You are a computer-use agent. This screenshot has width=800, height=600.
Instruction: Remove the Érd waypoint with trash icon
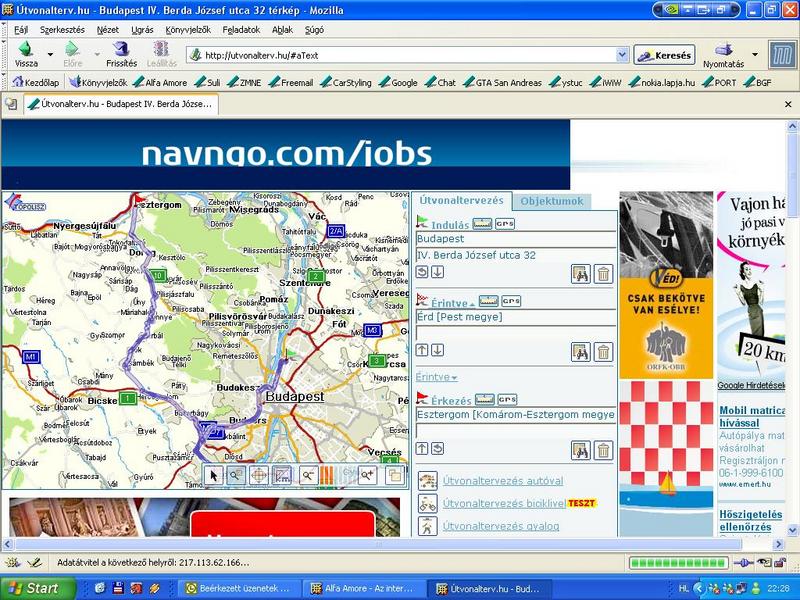tap(603, 352)
